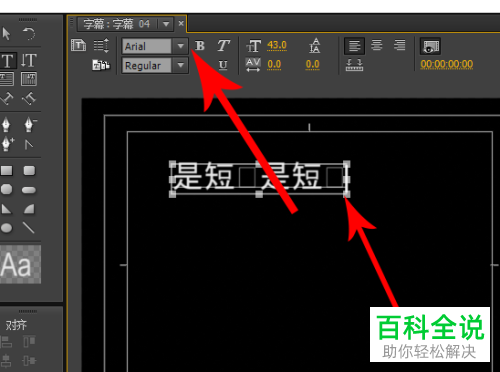This screenshot has width=500, height=372.
Task: Click the font size TT icon
Action: pos(254,46)
